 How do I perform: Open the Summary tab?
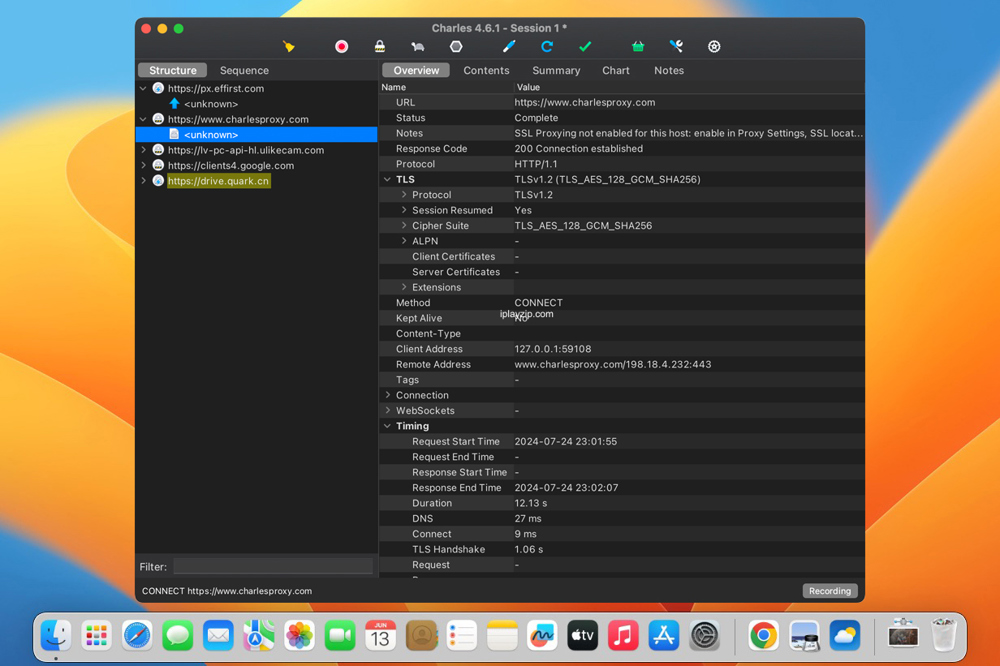(556, 70)
